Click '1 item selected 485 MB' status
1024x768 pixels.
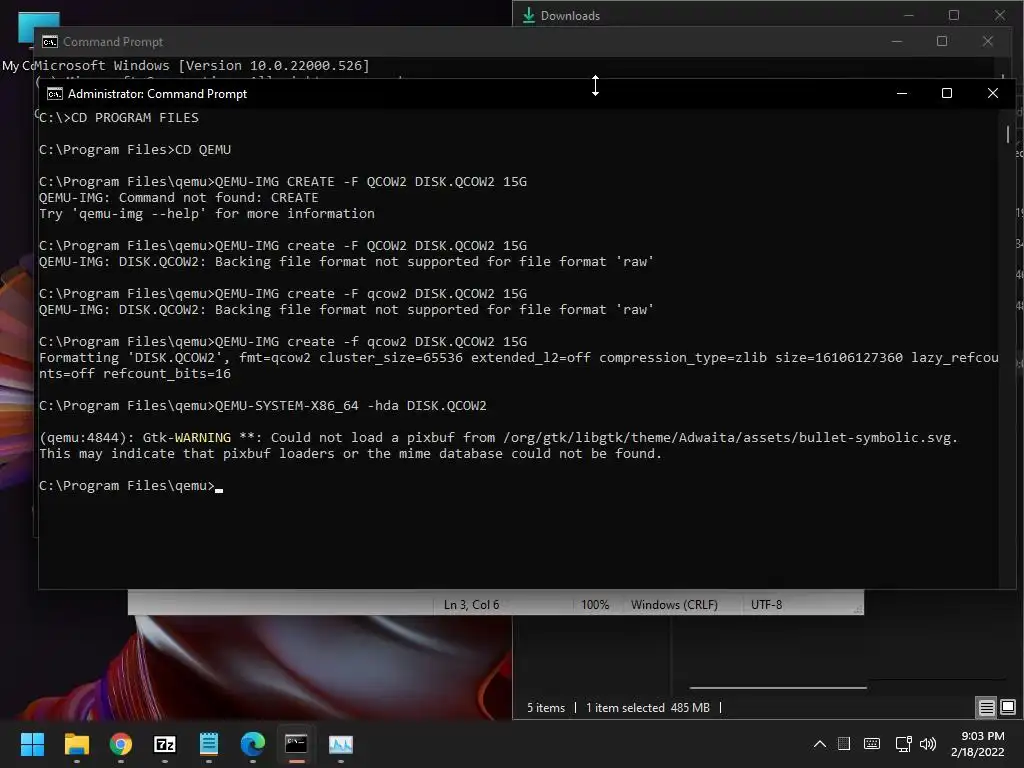click(x=648, y=707)
